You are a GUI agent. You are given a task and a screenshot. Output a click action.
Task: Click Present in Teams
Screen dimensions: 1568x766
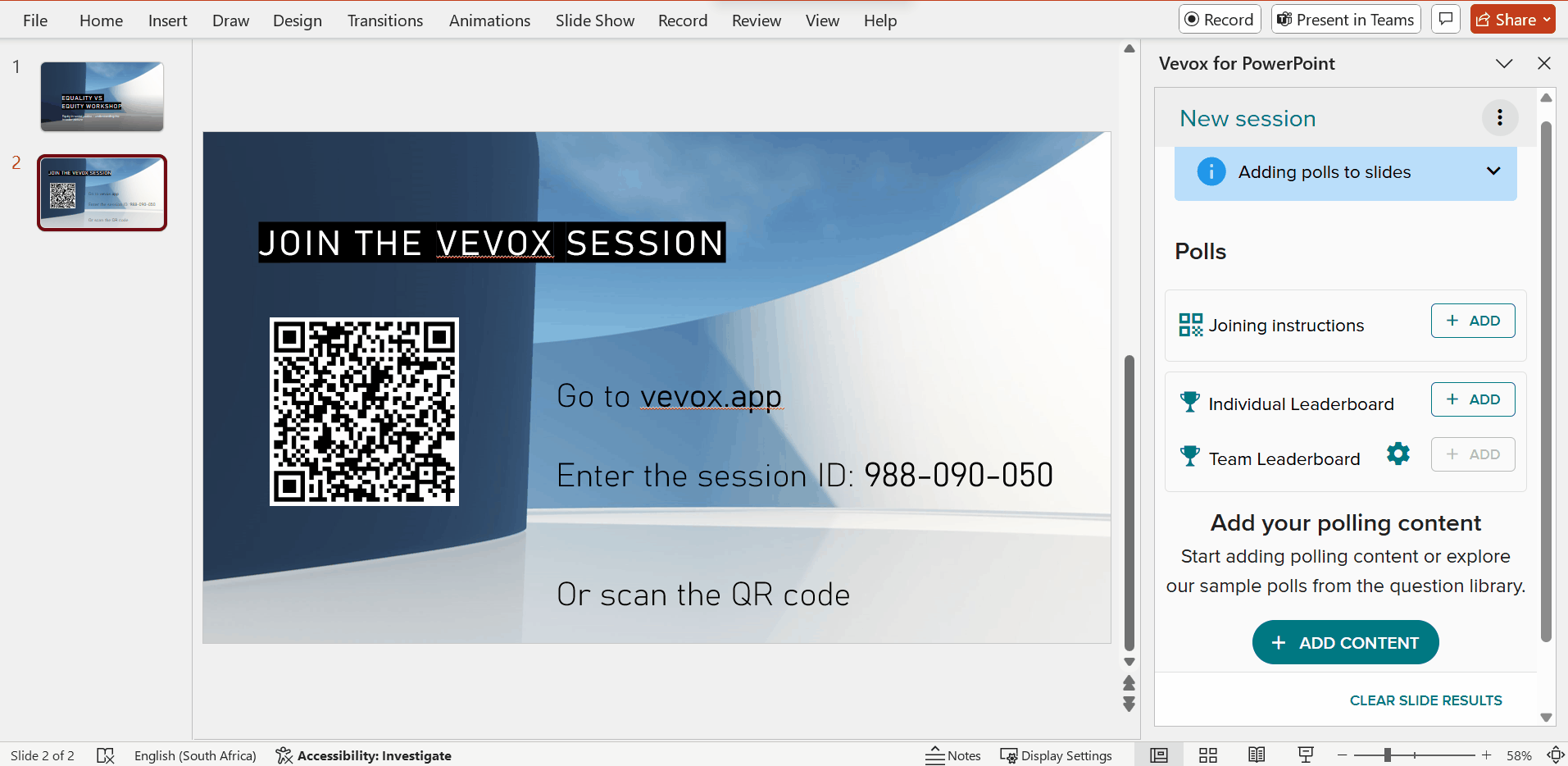[x=1346, y=19]
